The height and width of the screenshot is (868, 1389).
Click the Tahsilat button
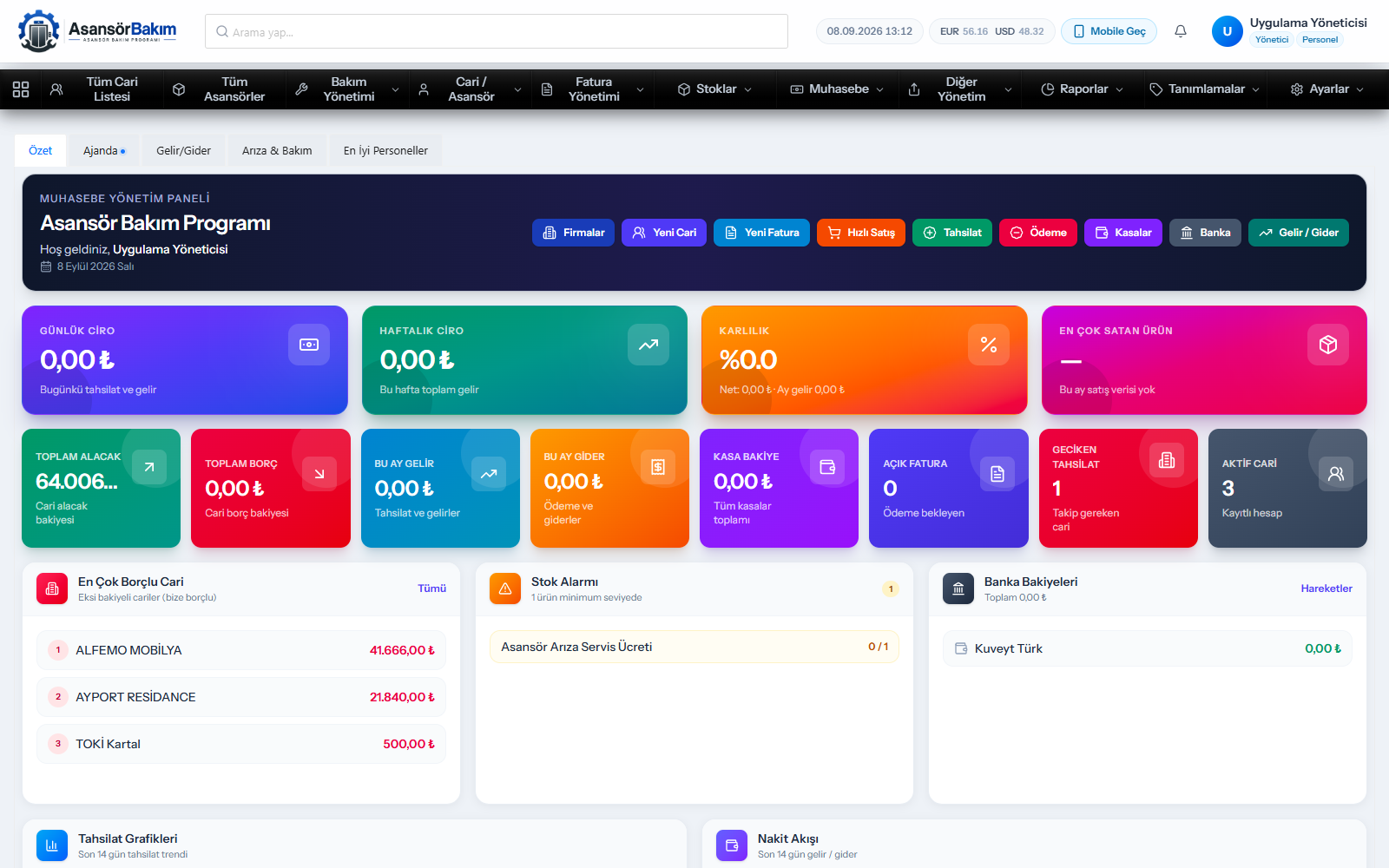click(x=952, y=233)
